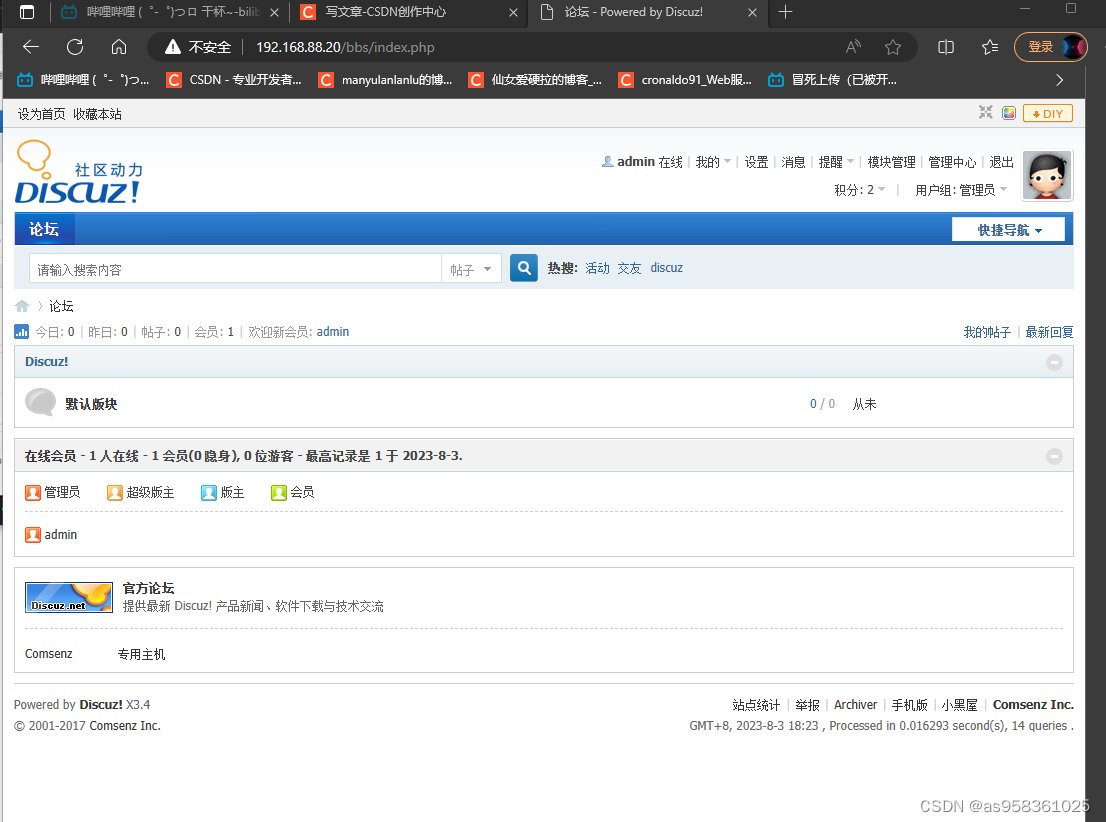The image size is (1106, 822).
Task: Click the color style switch icon
Action: [x=1009, y=113]
